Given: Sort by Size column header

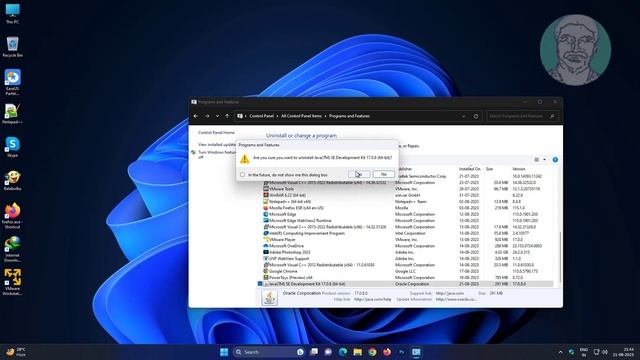Looking at the screenshot, I should [x=489, y=169].
